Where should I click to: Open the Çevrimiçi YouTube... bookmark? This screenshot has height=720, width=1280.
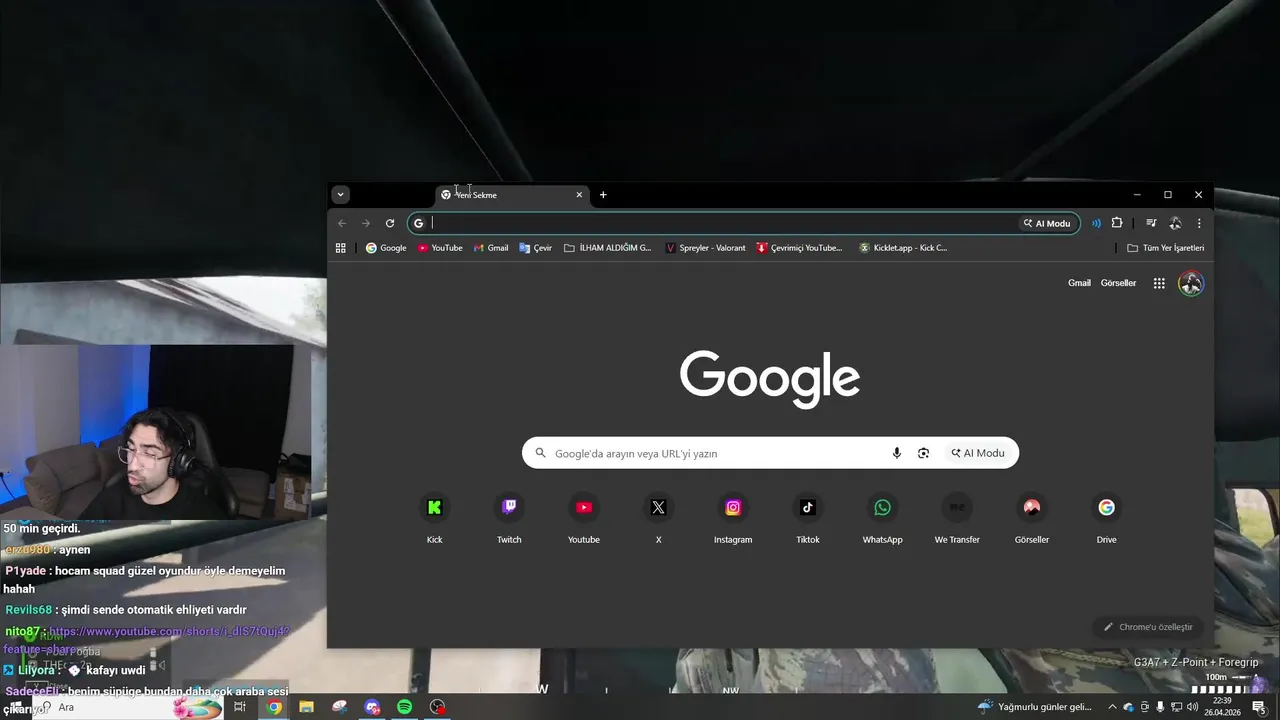pyautogui.click(x=799, y=248)
